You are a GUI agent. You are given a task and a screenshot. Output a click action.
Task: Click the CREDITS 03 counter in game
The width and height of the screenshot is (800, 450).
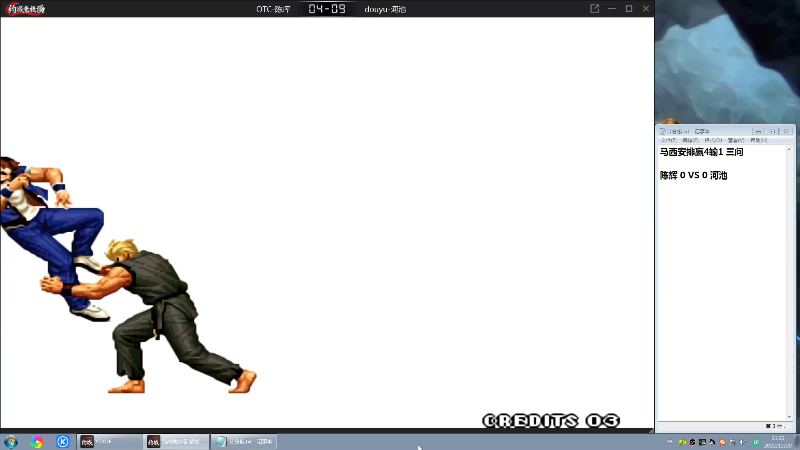[551, 420]
